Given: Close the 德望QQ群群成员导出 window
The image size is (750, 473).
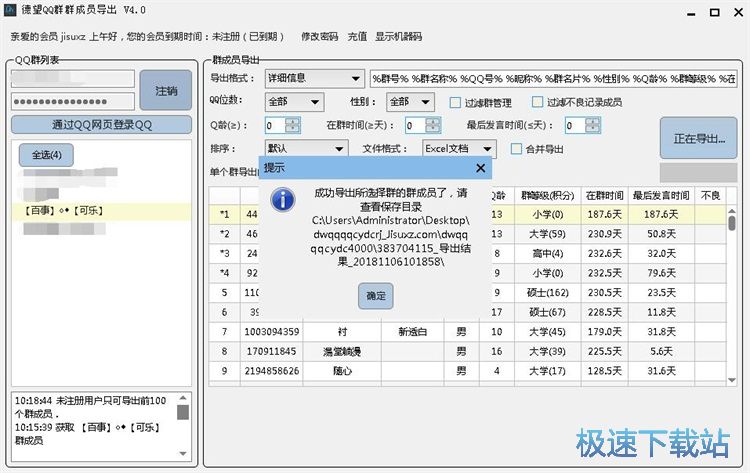Looking at the screenshot, I should click(x=739, y=12).
